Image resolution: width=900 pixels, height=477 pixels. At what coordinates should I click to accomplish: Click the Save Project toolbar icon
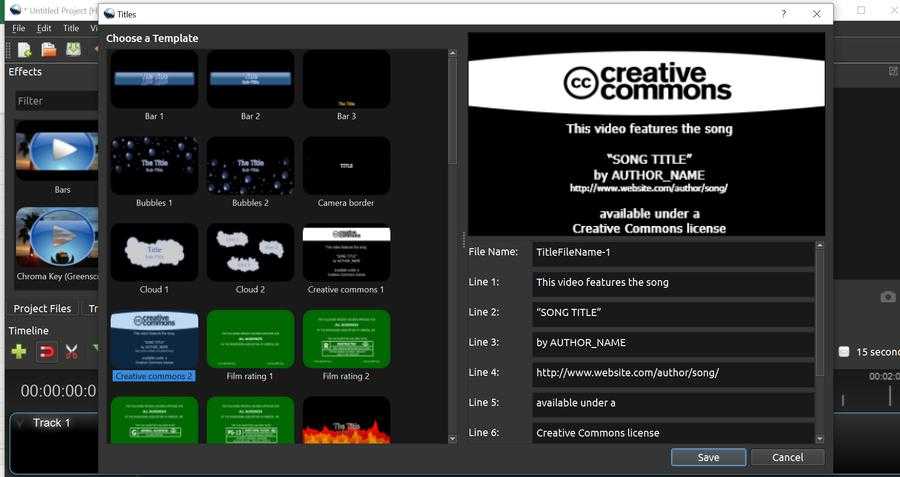(73, 49)
